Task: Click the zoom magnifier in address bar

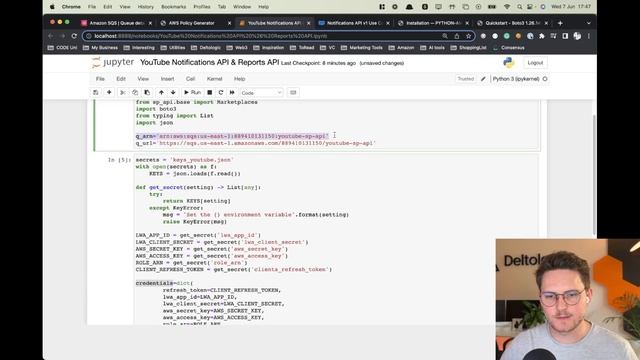Action: click(x=445, y=36)
